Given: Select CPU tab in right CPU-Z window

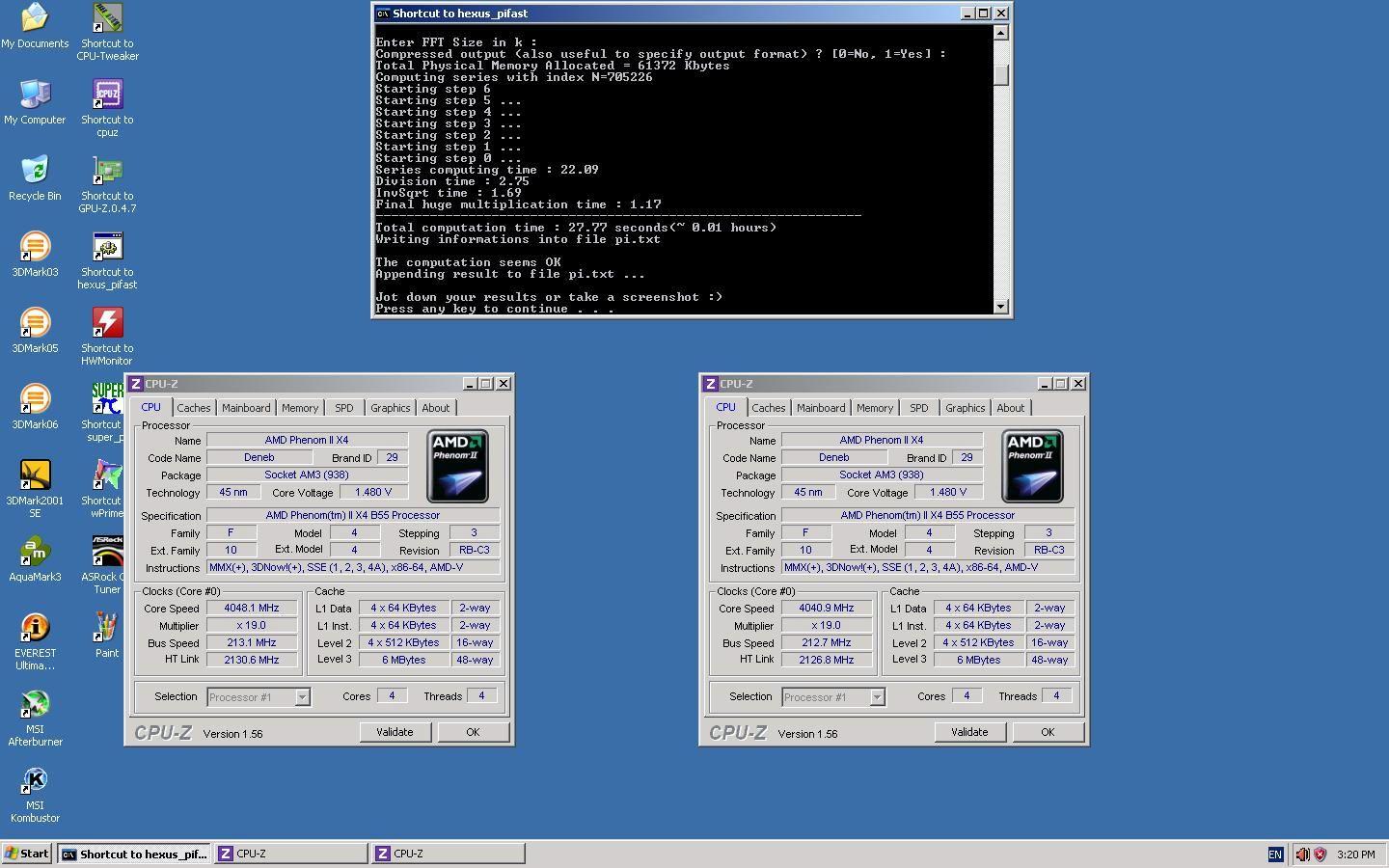Looking at the screenshot, I should coord(726,407).
